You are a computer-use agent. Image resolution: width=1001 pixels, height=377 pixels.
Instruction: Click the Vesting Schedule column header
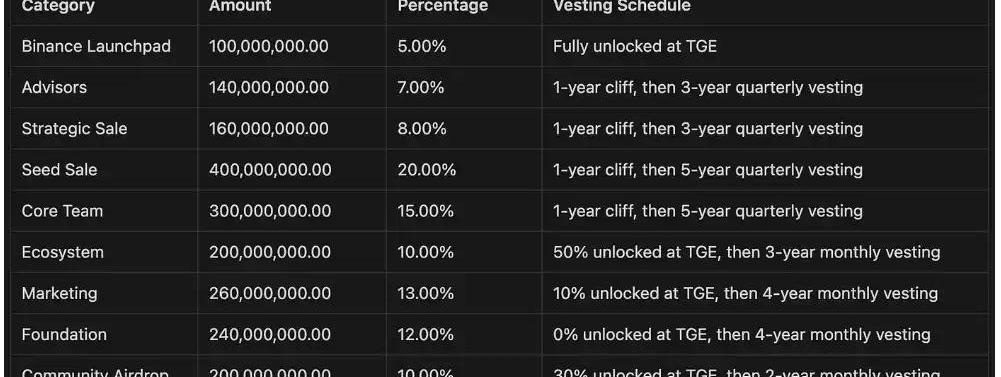622,6
